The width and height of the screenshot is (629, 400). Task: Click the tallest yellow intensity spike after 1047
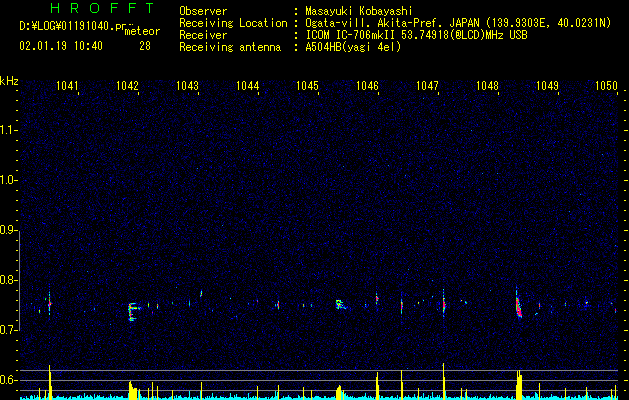point(443,381)
